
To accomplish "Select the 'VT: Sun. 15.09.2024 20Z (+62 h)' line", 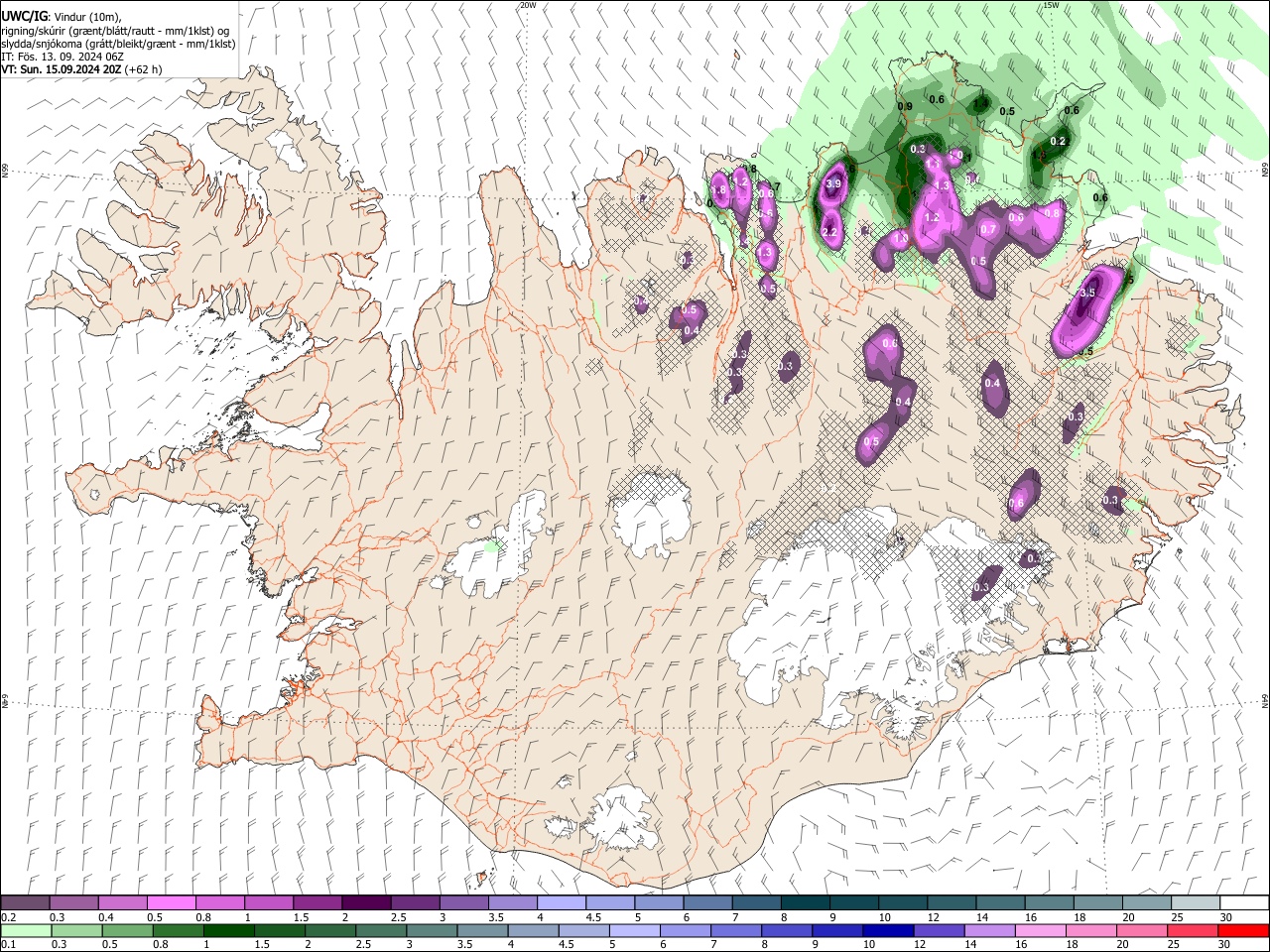I will point(82,69).
